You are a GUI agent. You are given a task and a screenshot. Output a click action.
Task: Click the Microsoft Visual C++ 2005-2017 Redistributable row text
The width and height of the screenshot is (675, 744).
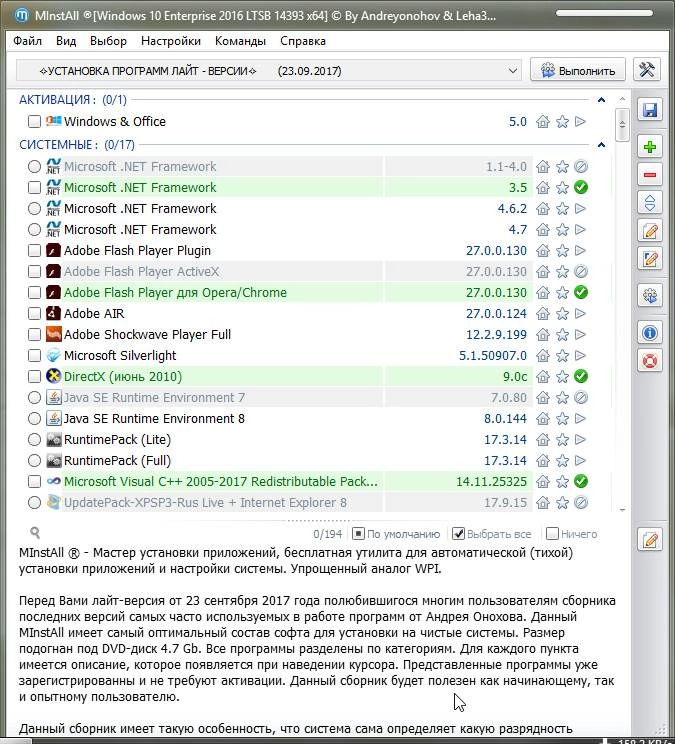coord(221,482)
